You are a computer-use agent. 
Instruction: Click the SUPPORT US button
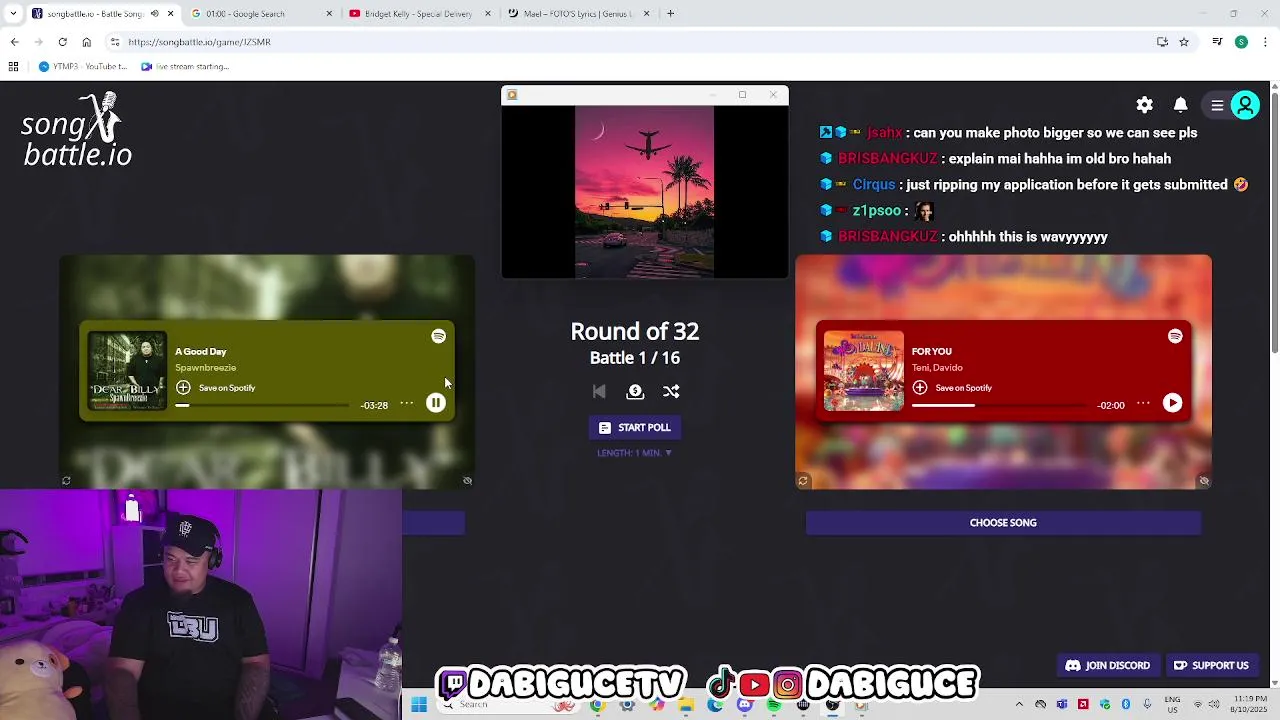point(1211,665)
